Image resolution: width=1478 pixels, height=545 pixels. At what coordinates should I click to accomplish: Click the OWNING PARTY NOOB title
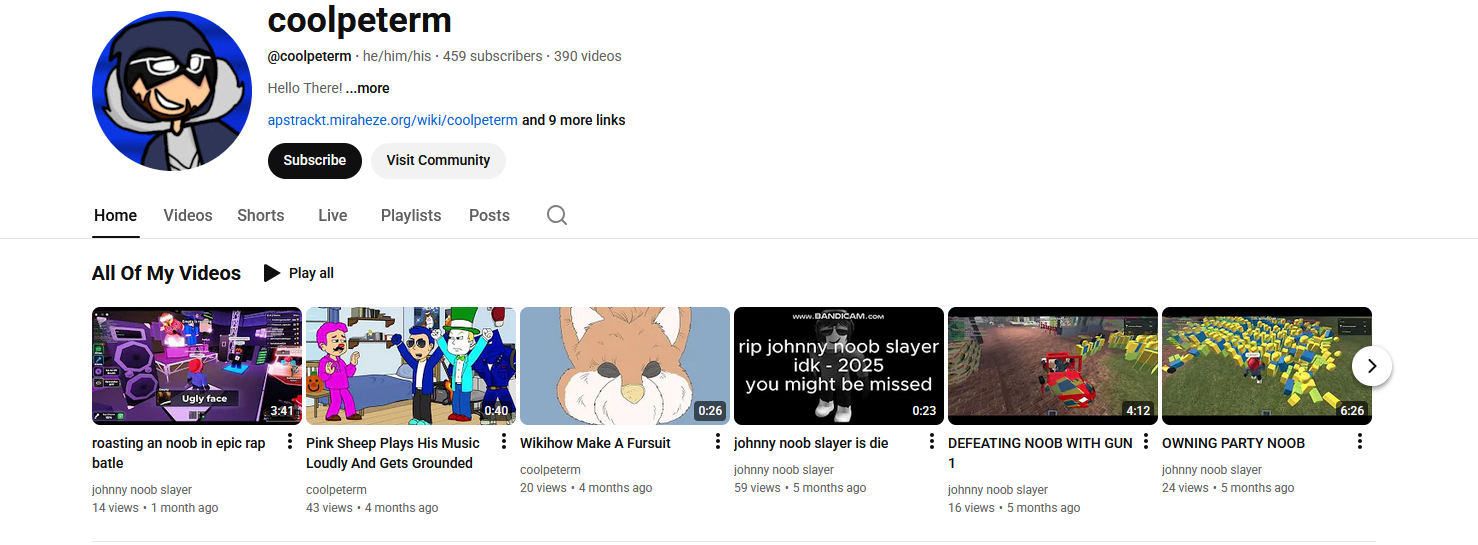(1233, 443)
